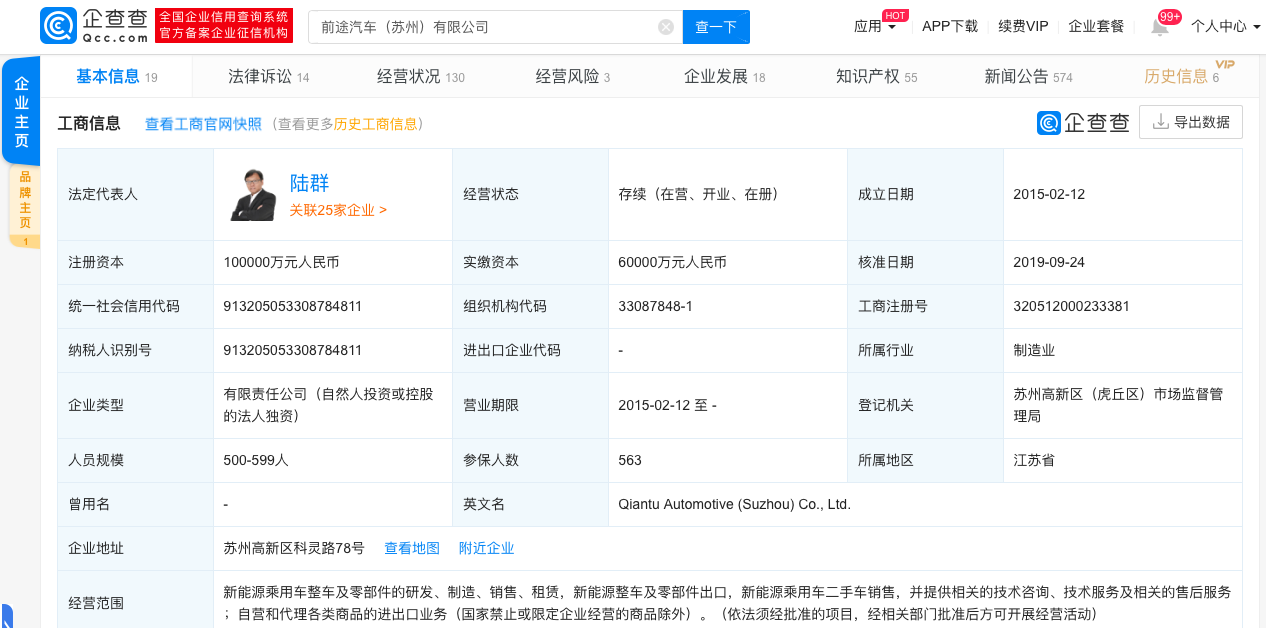Click the paid-in capital 60000万元人民币
The width and height of the screenshot is (1266, 628).
pos(672,262)
